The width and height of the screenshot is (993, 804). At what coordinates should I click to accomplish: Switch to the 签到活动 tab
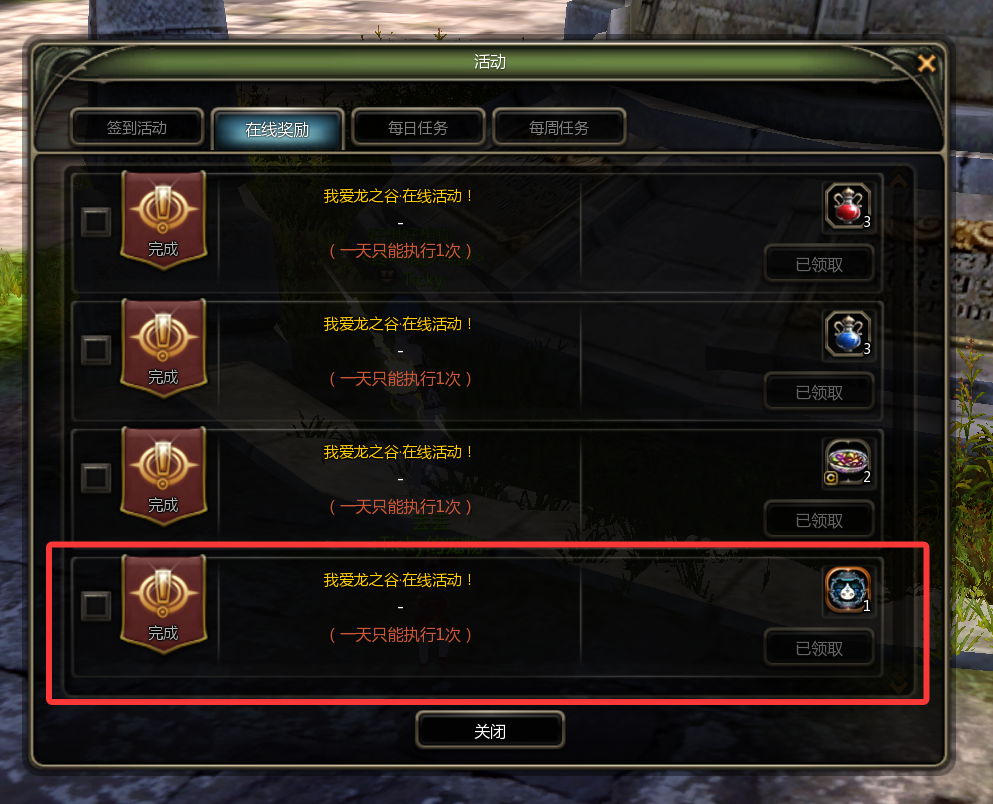(x=137, y=128)
